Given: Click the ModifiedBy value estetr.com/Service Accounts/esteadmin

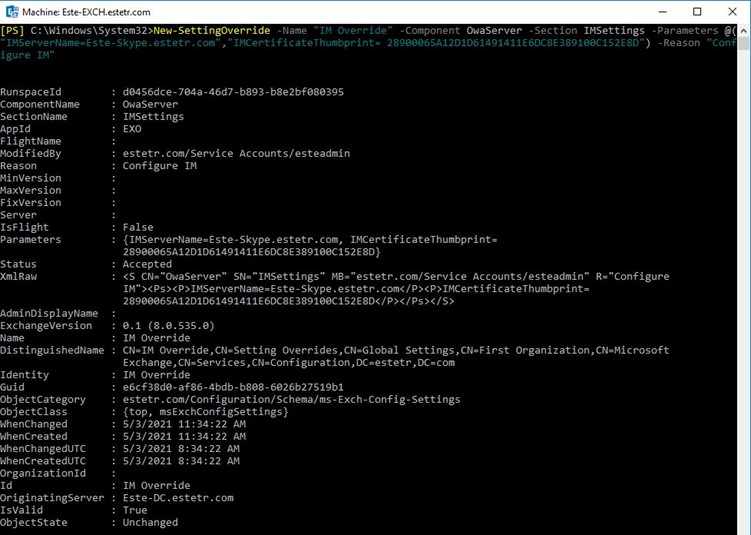Looking at the screenshot, I should [236, 153].
